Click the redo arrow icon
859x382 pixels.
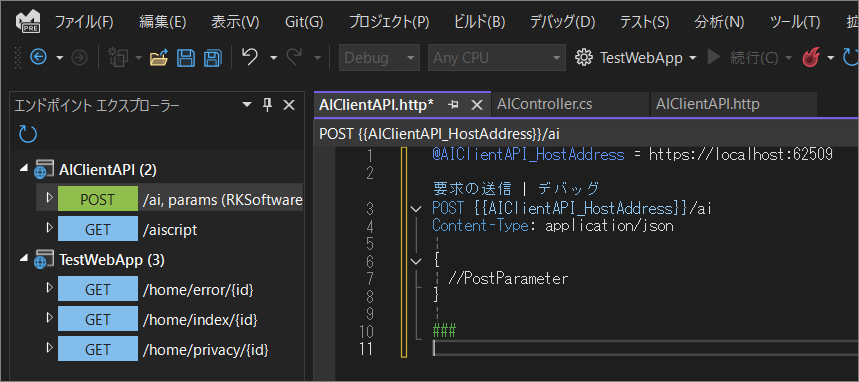(x=295, y=57)
